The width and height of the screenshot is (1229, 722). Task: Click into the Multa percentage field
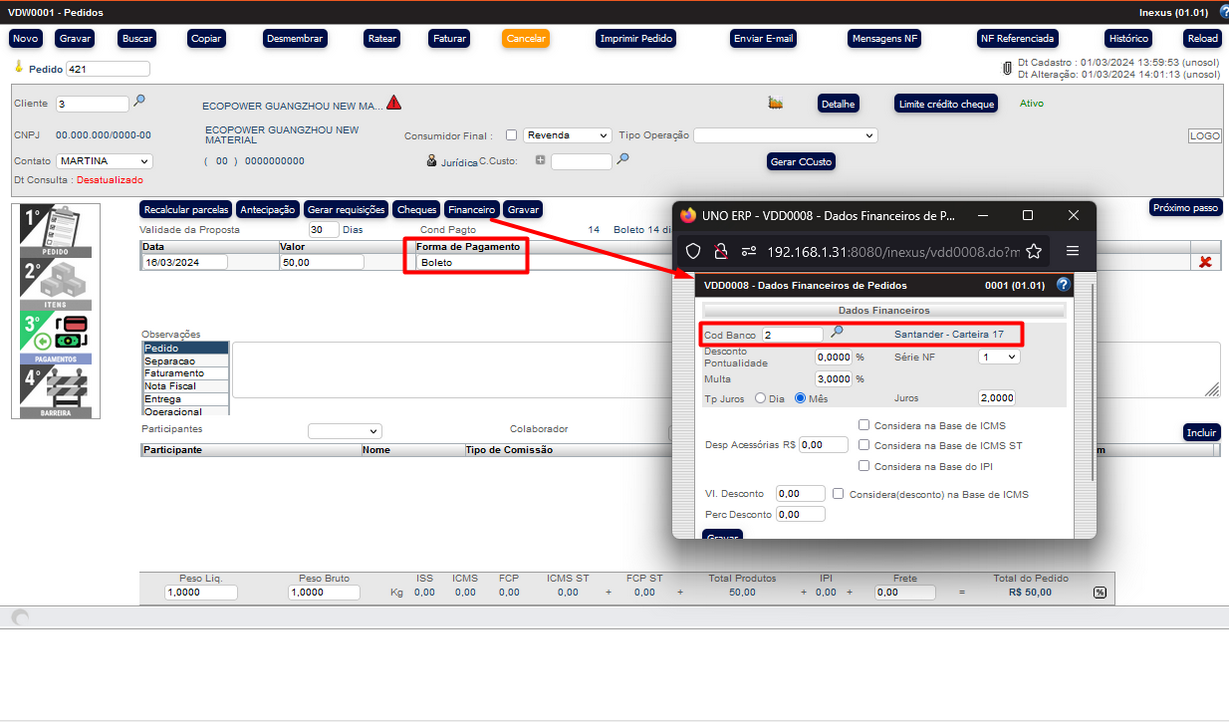click(834, 379)
